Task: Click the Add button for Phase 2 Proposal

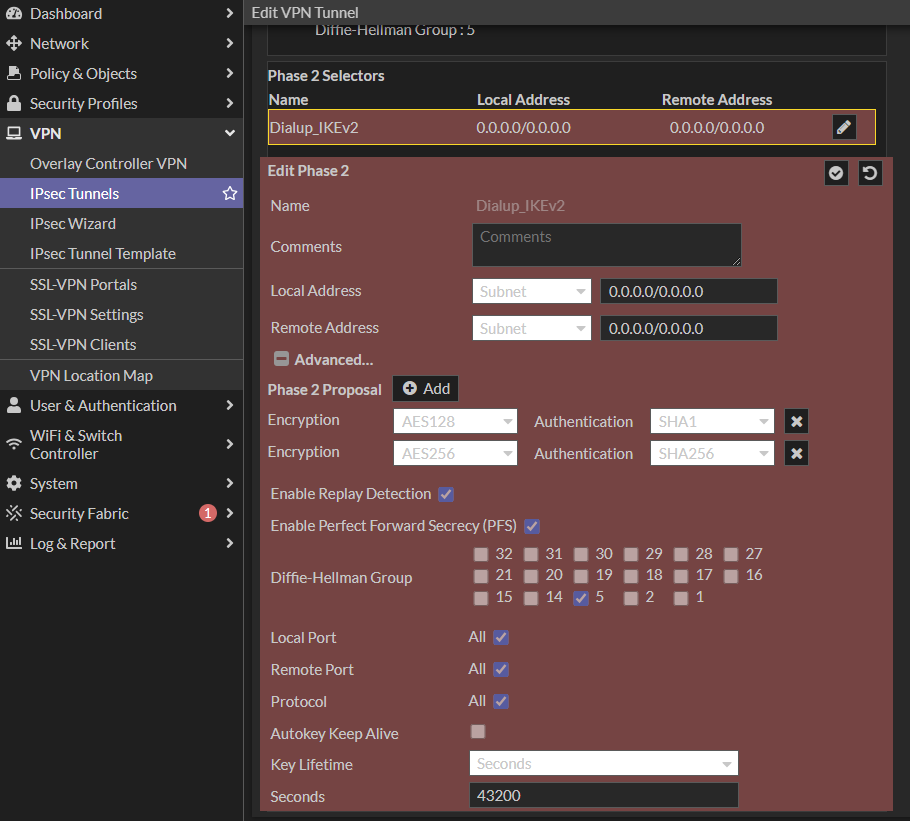Action: click(x=426, y=389)
